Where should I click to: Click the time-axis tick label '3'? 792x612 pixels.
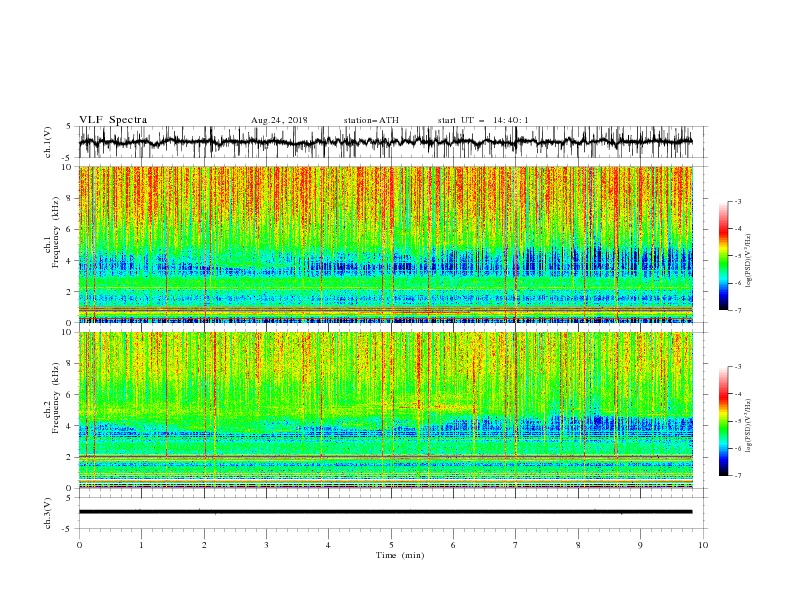click(266, 545)
